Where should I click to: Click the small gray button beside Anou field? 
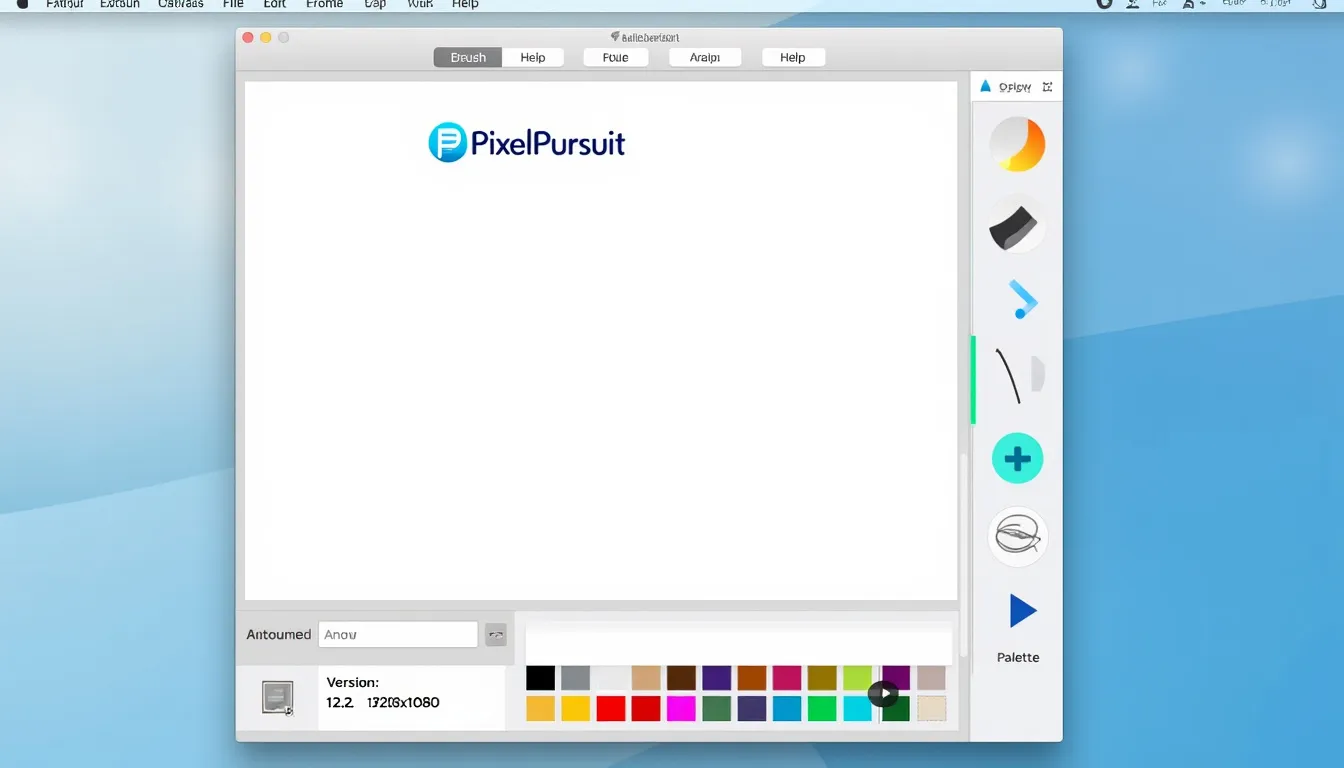point(496,635)
